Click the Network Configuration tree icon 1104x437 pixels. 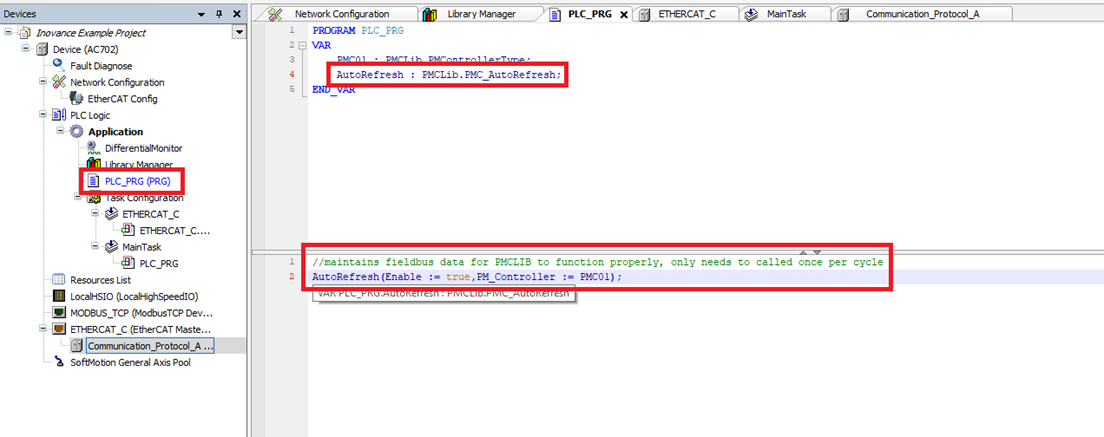click(59, 82)
